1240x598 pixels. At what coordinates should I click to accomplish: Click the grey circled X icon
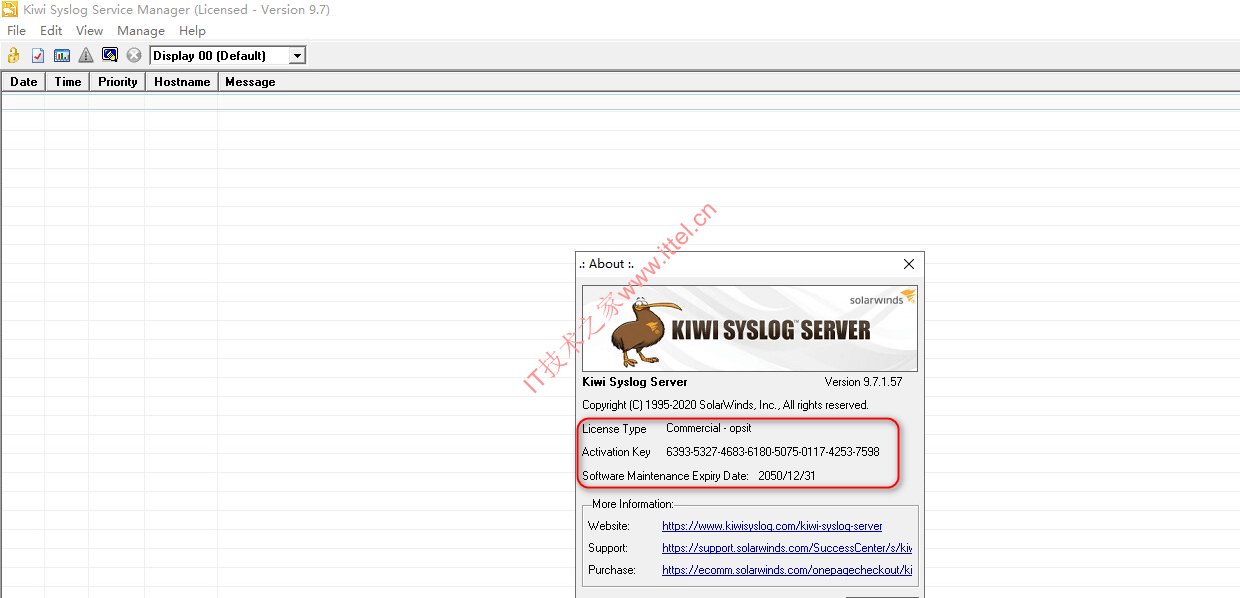[134, 55]
